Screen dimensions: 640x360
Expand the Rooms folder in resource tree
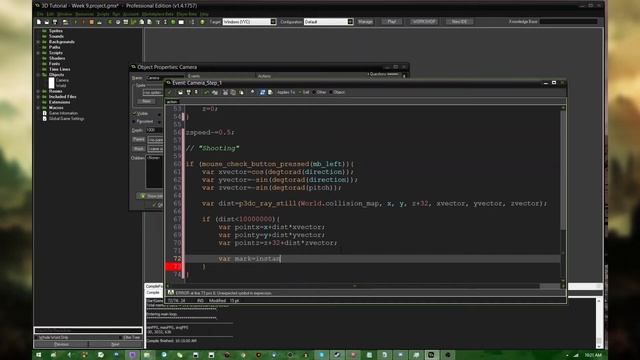tap(38, 91)
